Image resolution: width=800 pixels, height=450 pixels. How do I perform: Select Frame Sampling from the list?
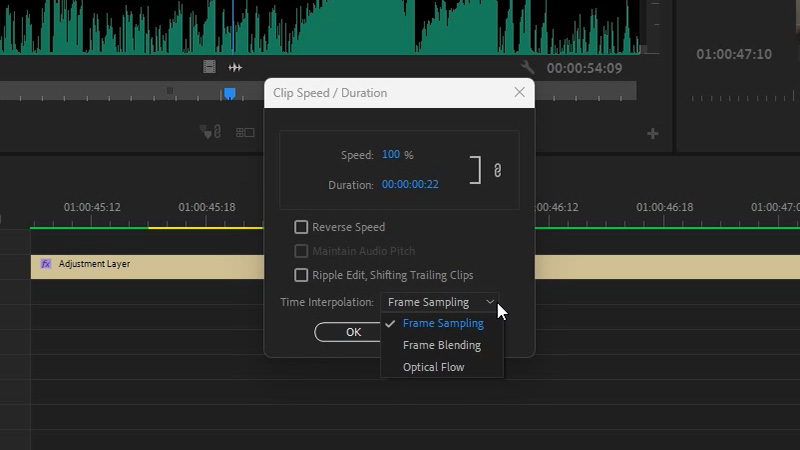tap(442, 323)
